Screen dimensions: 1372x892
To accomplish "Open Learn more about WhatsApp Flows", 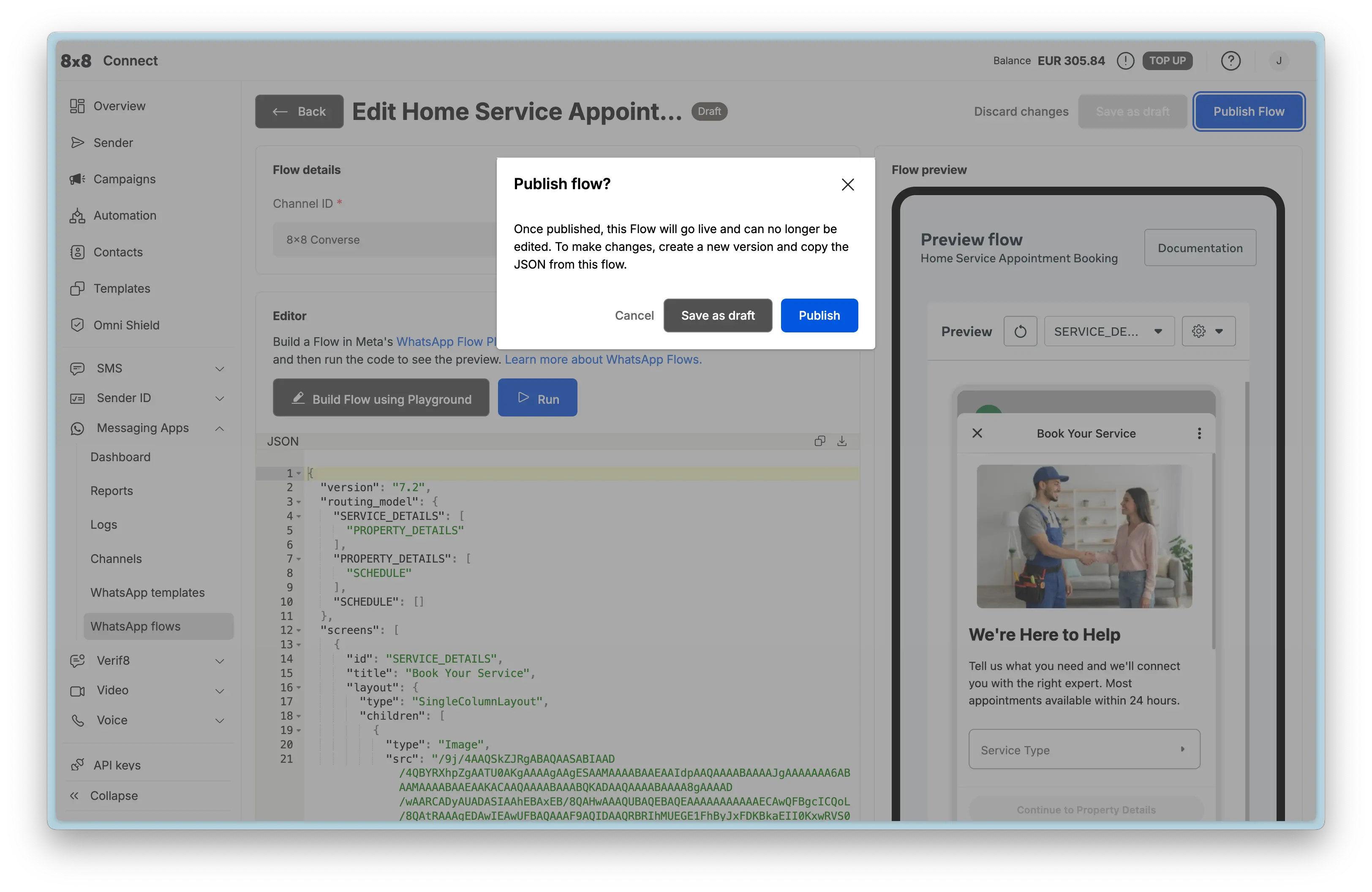I will (602, 359).
